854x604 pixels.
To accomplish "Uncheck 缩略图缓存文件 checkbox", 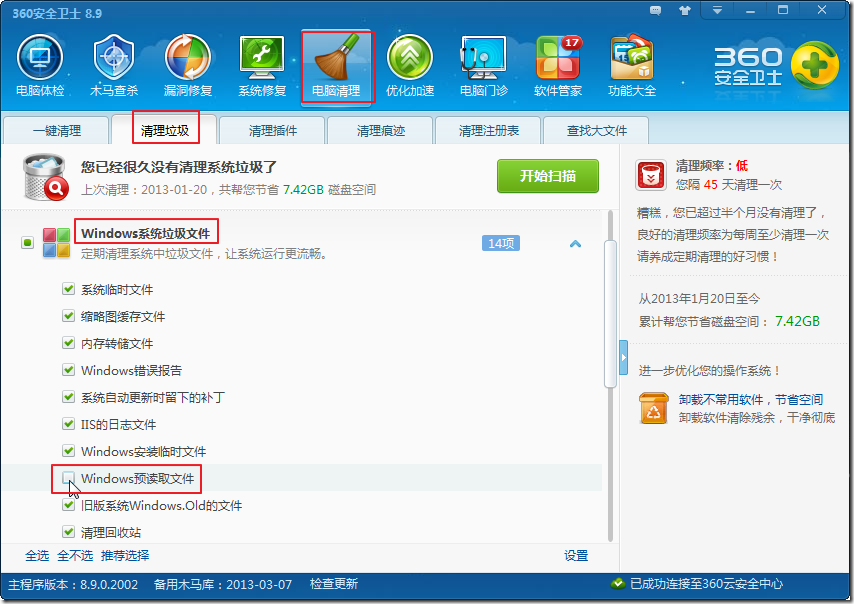I will point(68,316).
